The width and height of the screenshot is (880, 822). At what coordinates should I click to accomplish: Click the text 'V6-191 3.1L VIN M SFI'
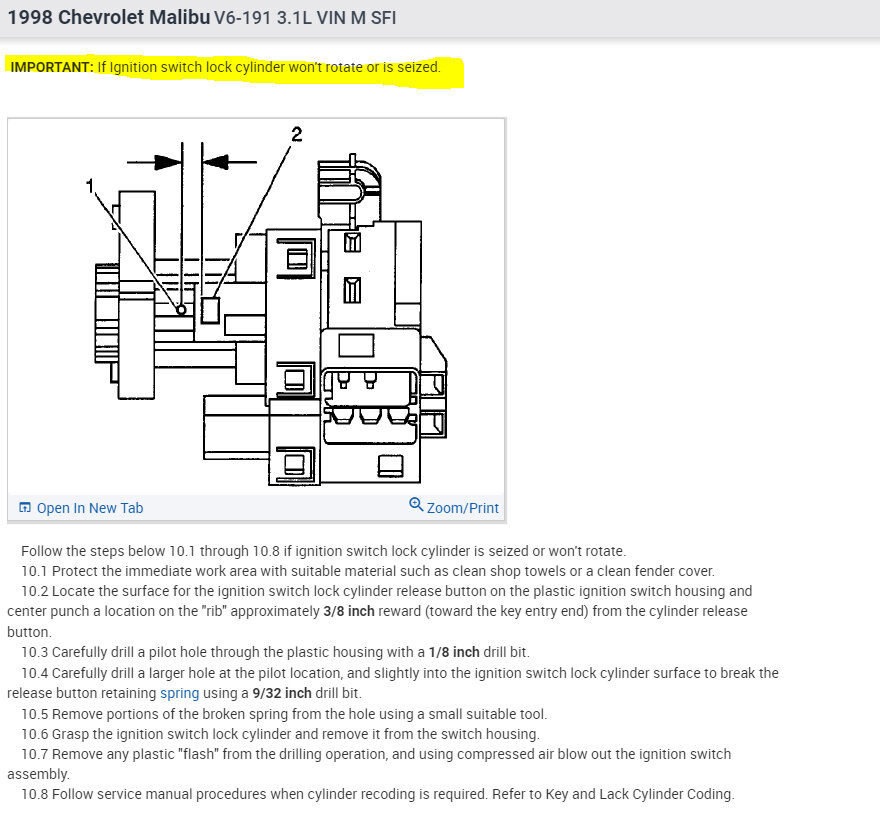click(x=305, y=18)
